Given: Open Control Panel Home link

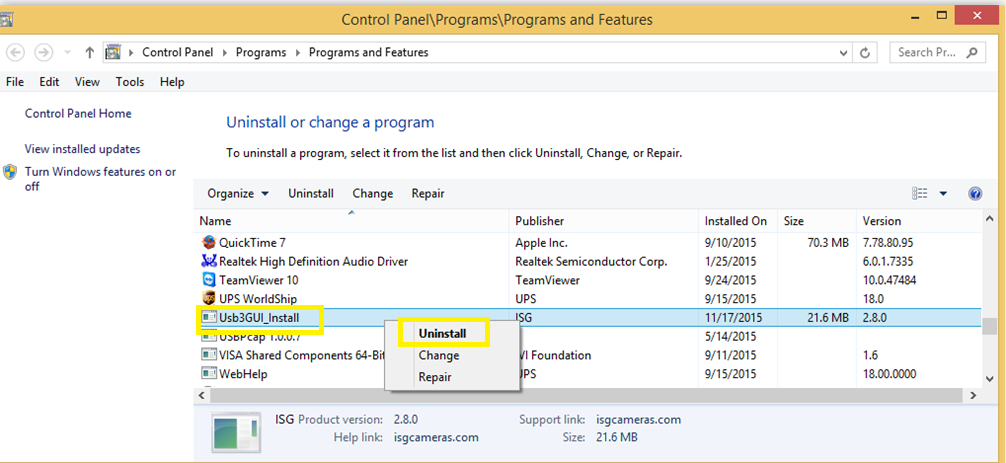Looking at the screenshot, I should click(78, 114).
